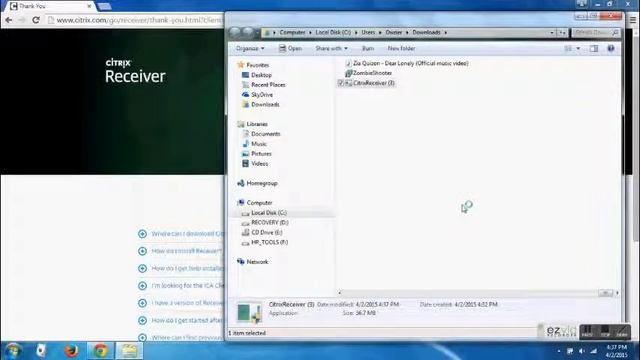Click Downloads in the address breadcrumb
This screenshot has width=640, height=360.
426,32
